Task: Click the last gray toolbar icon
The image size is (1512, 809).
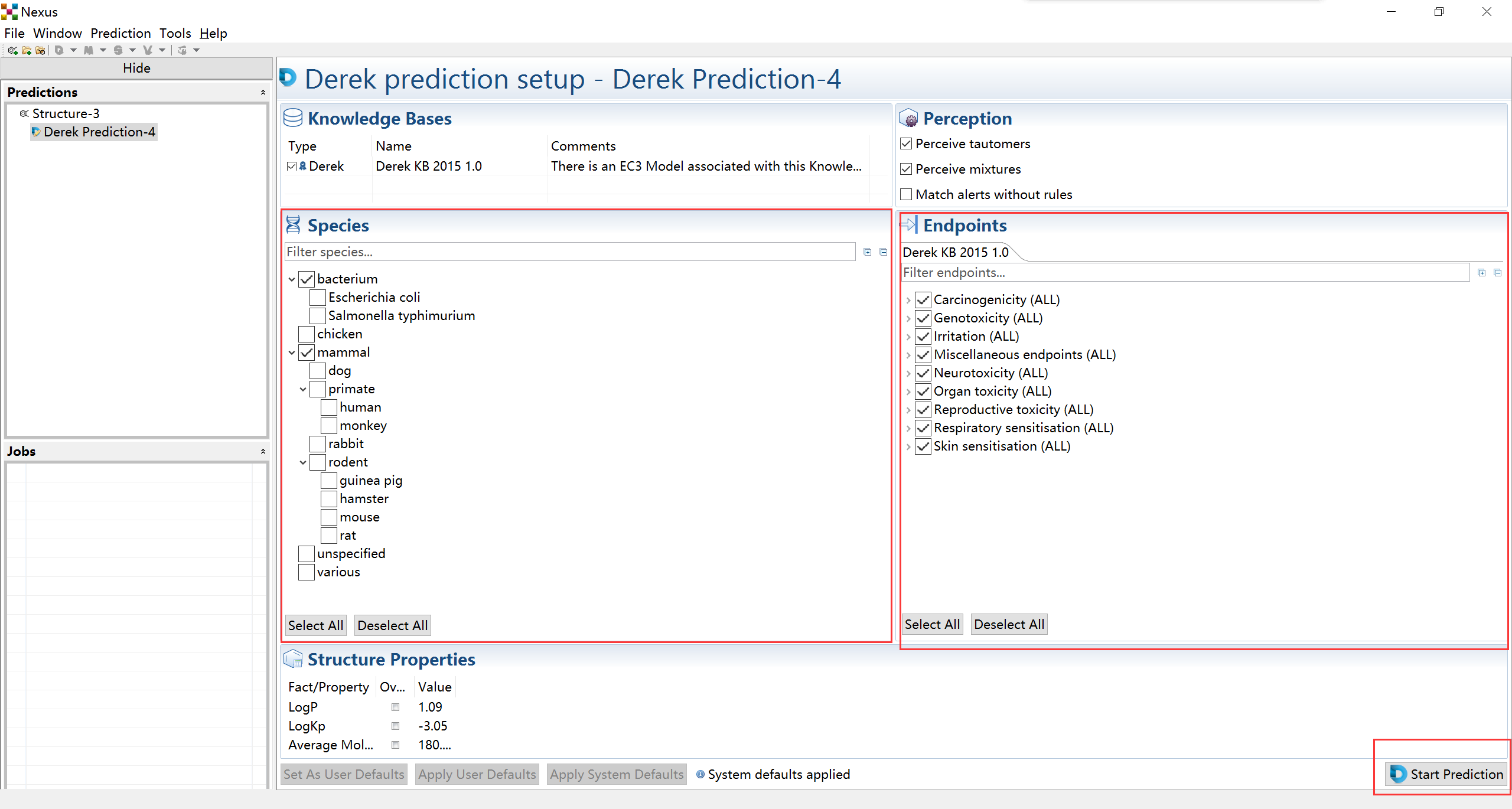Action: click(183, 50)
